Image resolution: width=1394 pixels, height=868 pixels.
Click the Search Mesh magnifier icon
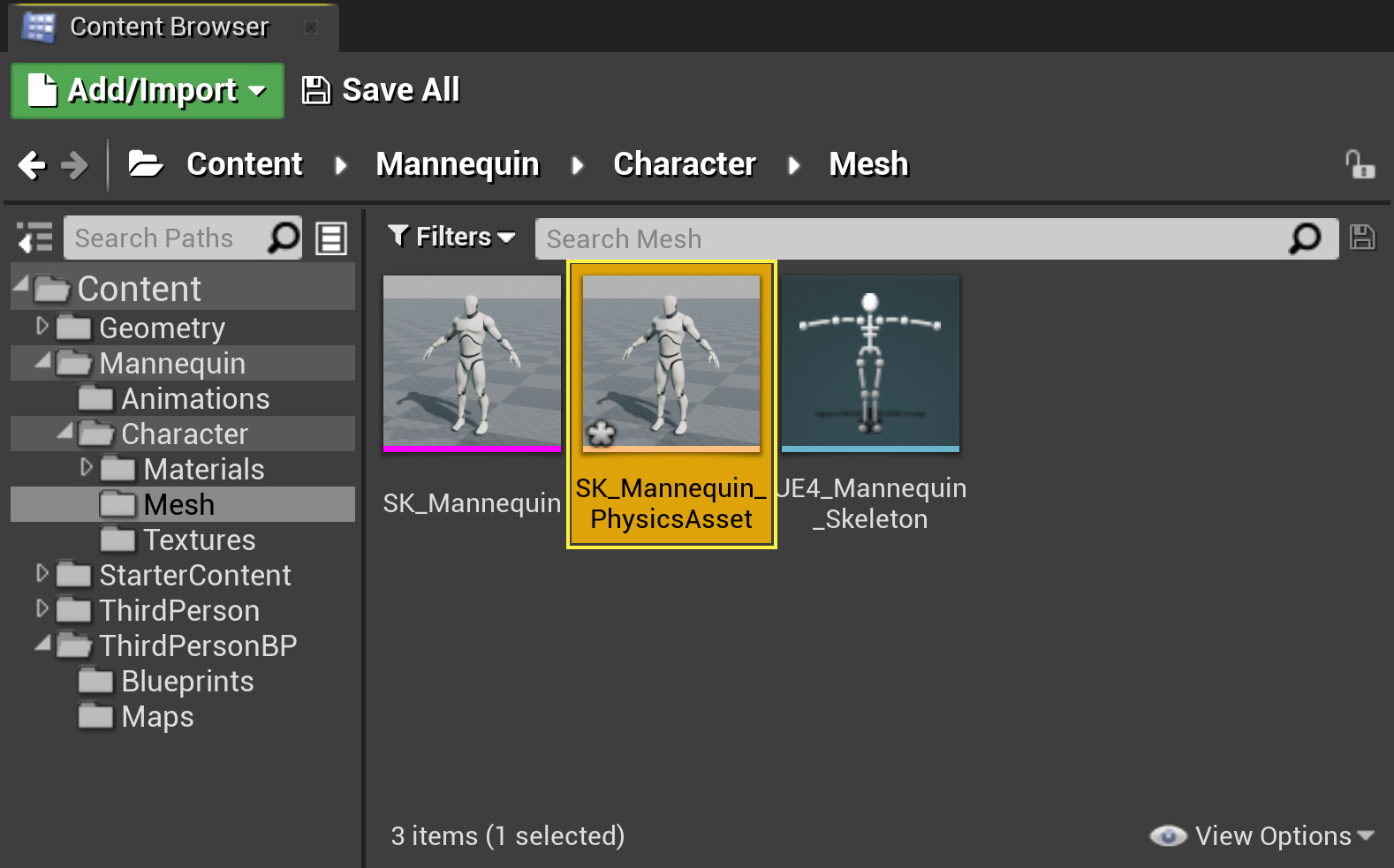click(x=1305, y=238)
